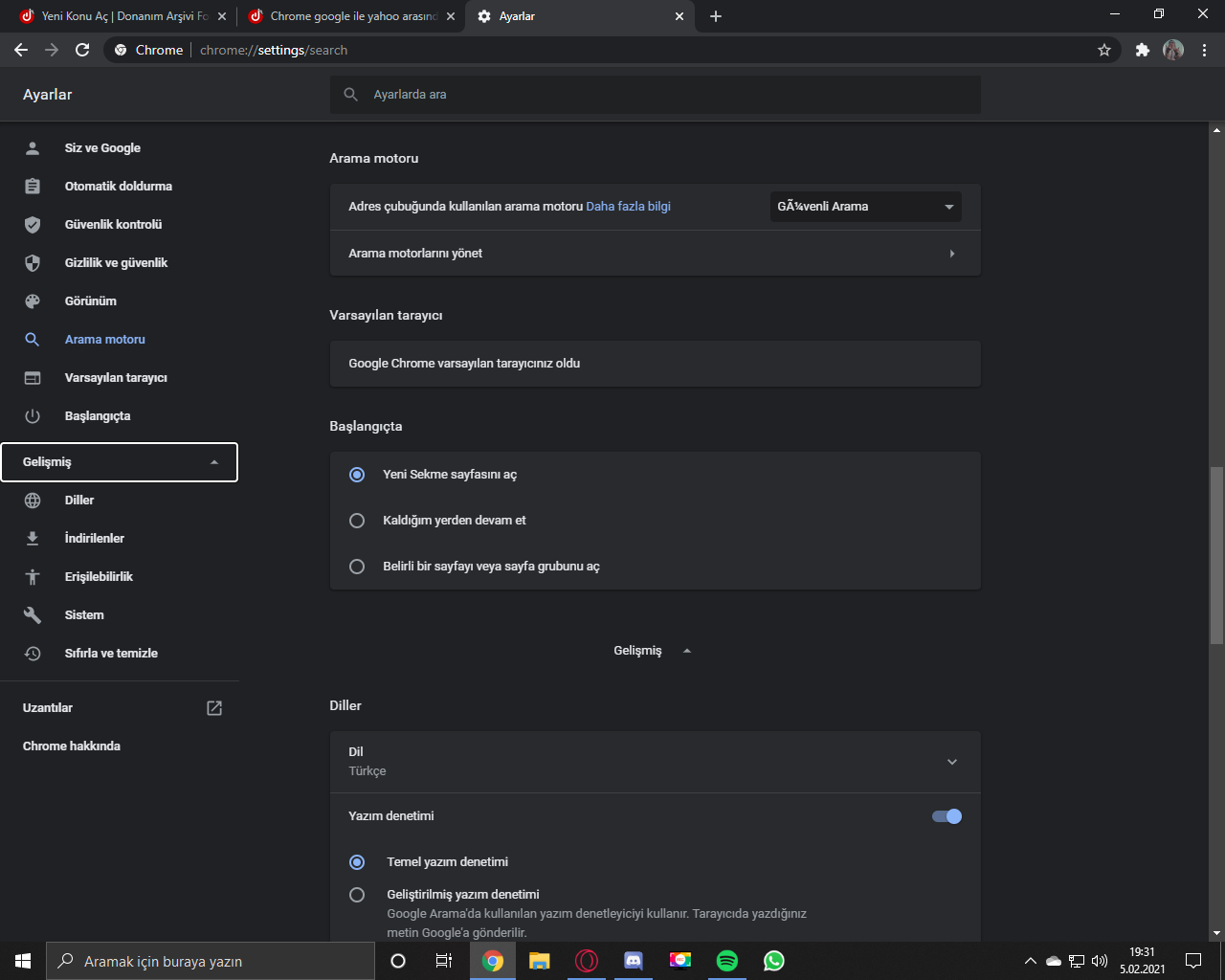Collapse the Gelişmiş sidebar section

120,462
